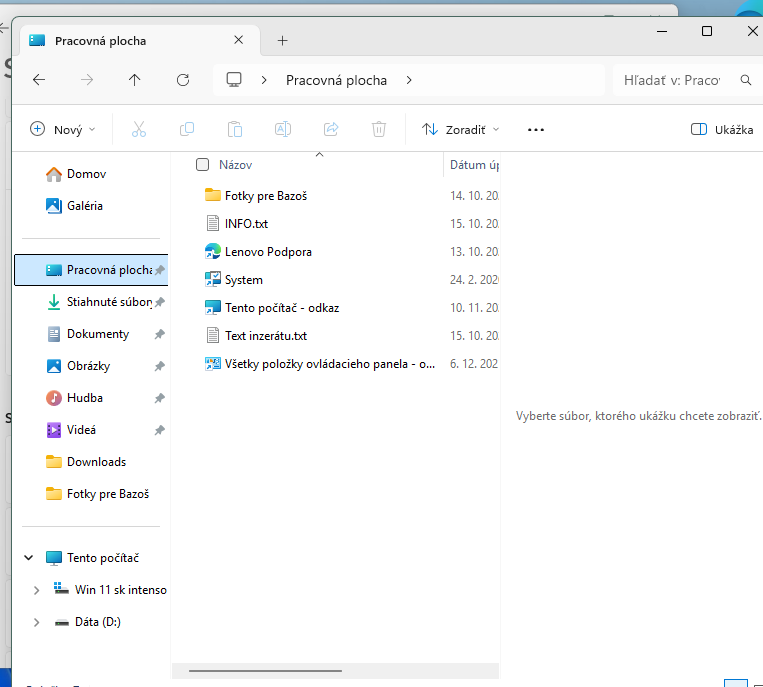The height and width of the screenshot is (687, 763).
Task: Open the Zoradiť sort dropdown
Action: [460, 129]
